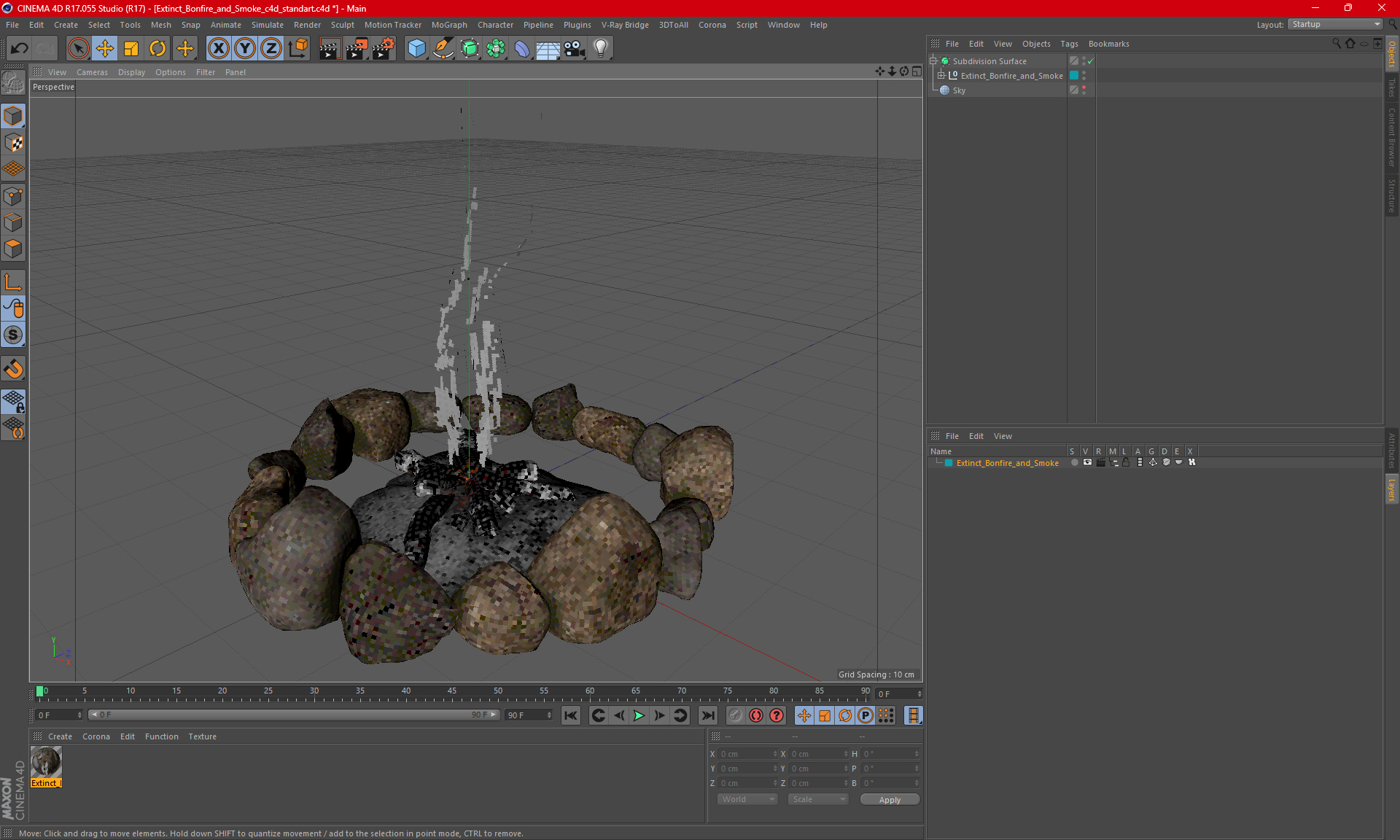Open the Spline pen tool
Screen dimensions: 1400x840
tap(443, 48)
